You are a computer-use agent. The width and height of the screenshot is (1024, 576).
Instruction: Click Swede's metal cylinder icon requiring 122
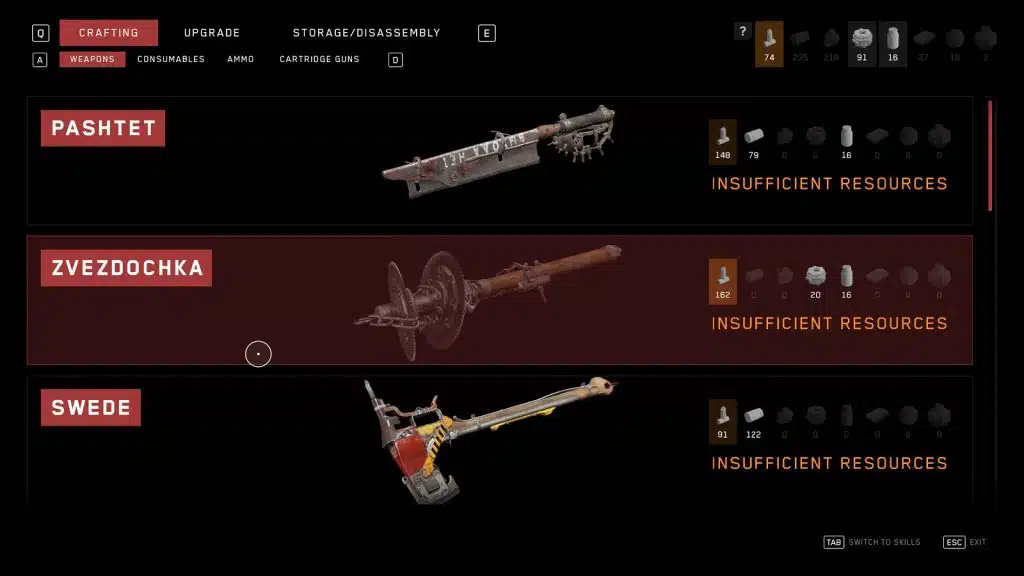754,421
